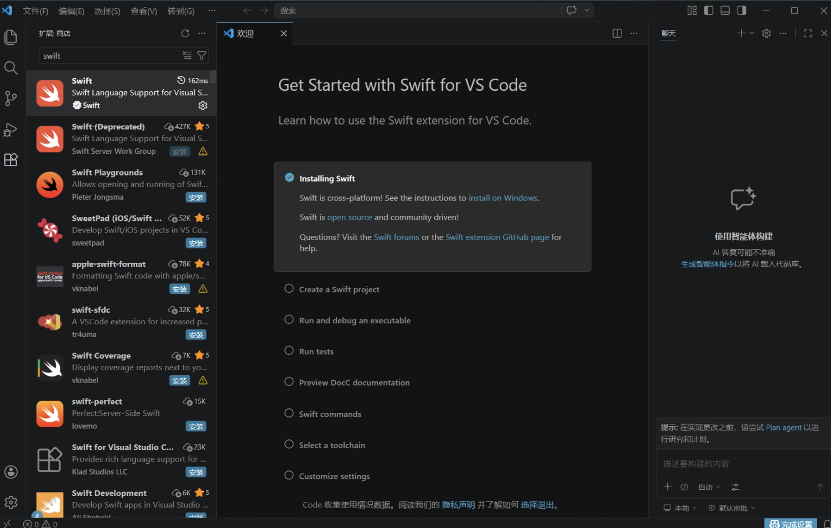Focus the title bar command search field

(x=418, y=11)
